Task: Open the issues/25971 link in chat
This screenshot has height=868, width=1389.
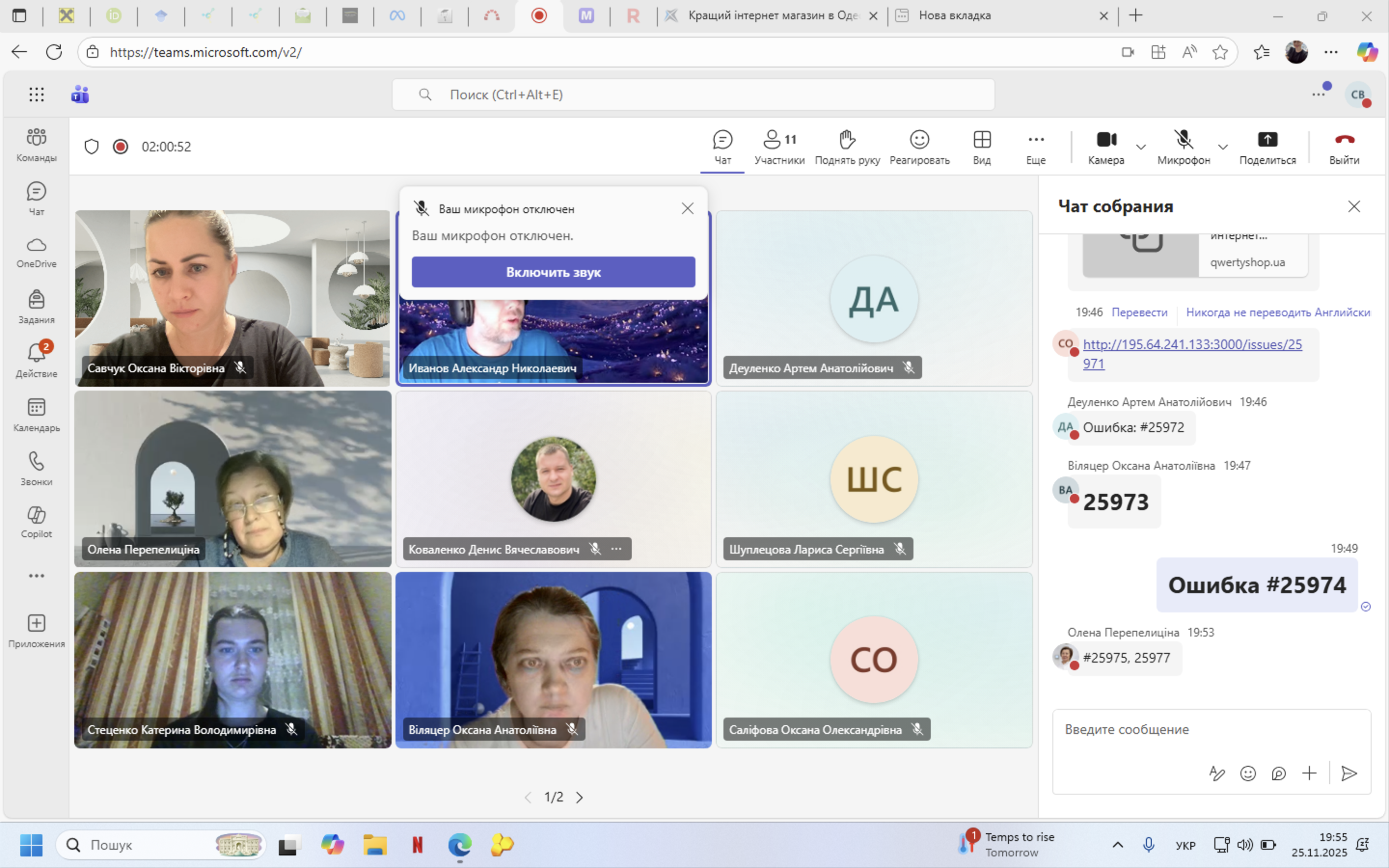Action: point(1192,344)
